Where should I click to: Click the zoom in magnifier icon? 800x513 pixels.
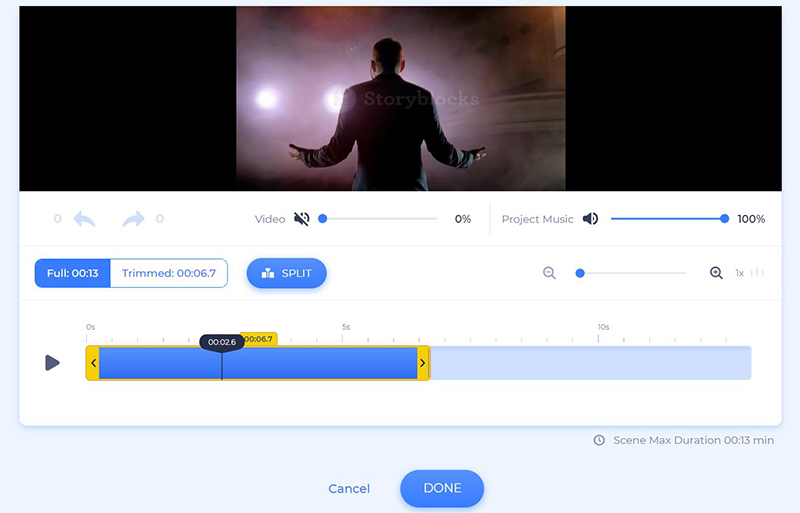[x=716, y=273]
